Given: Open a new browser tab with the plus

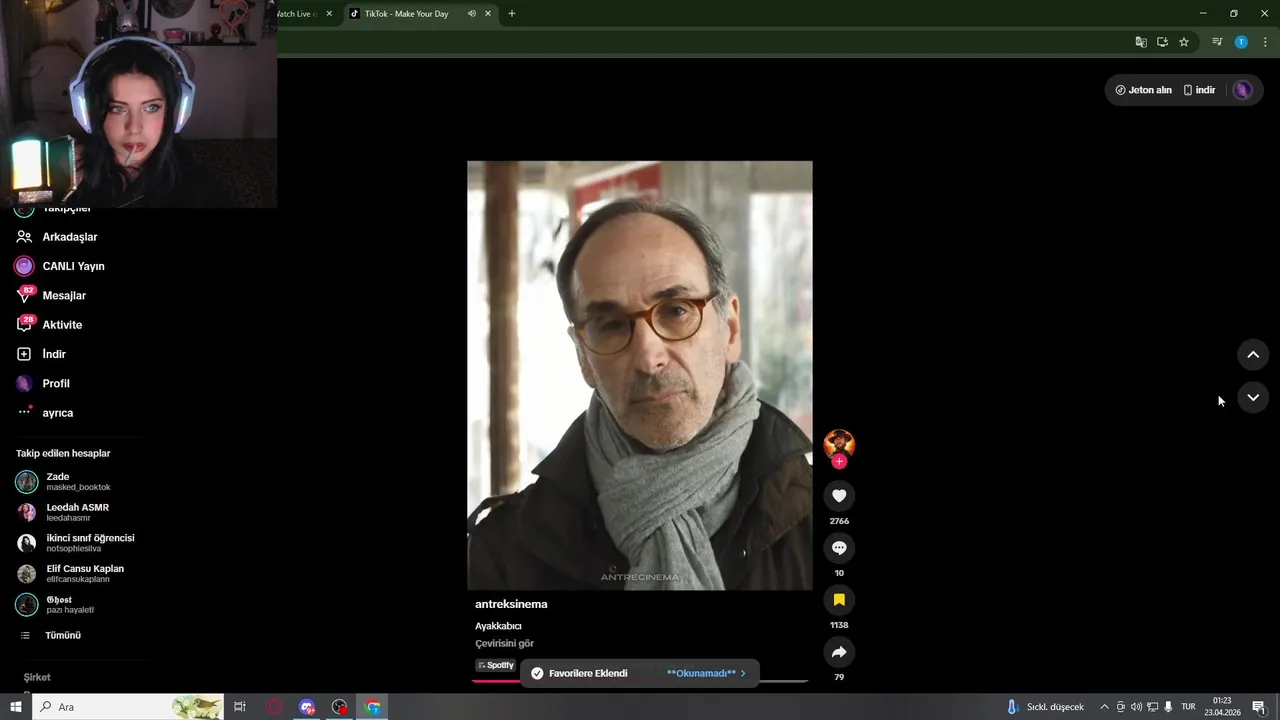Looking at the screenshot, I should [x=512, y=14].
